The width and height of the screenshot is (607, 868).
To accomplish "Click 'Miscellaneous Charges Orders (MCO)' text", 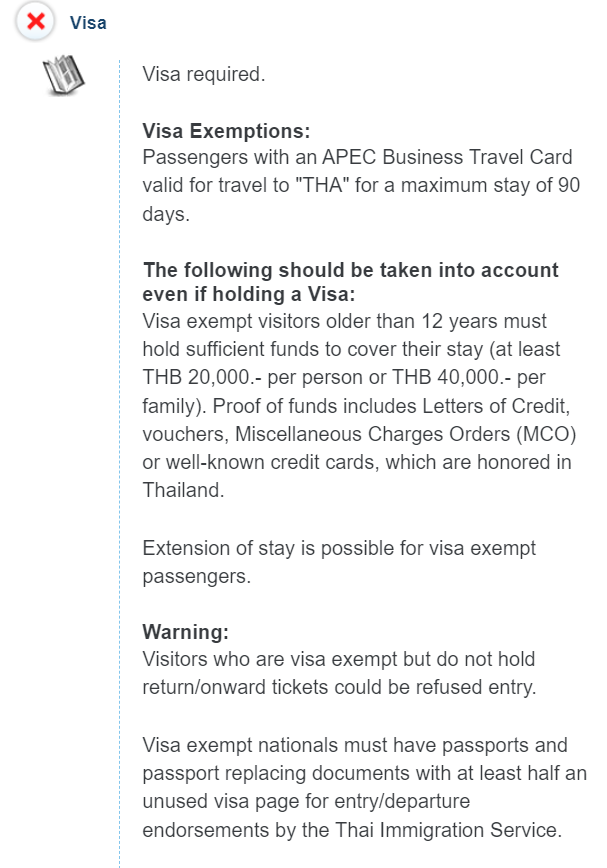I will coord(406,434).
